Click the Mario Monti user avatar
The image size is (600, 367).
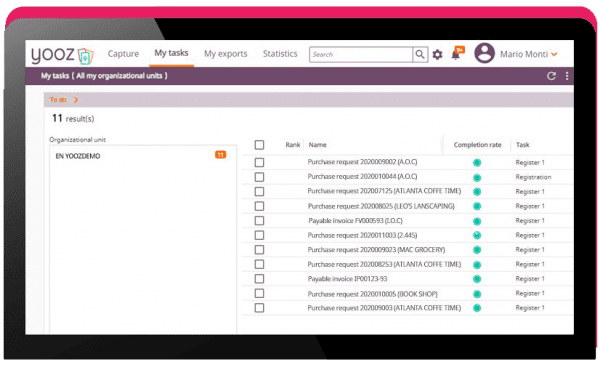pyautogui.click(x=485, y=53)
